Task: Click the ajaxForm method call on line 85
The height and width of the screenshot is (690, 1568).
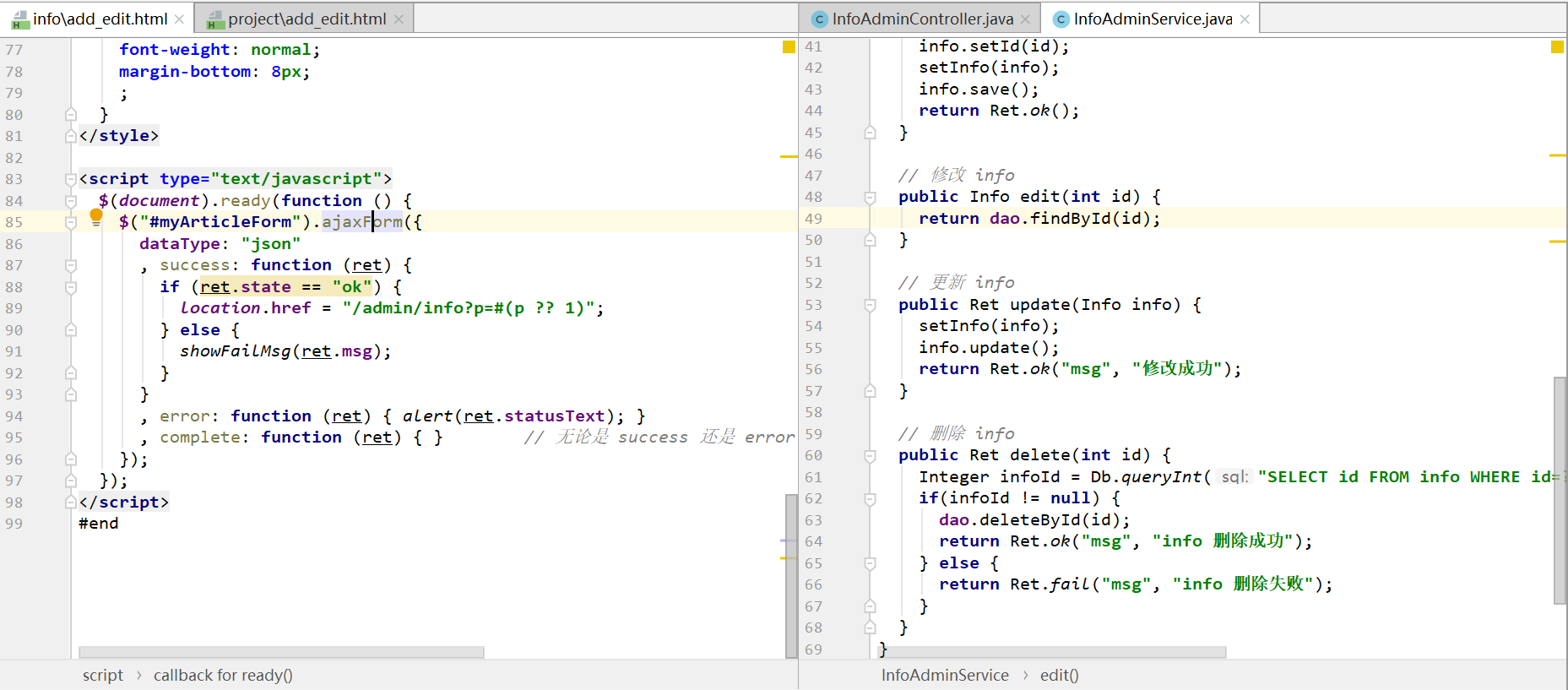Action: (x=362, y=222)
